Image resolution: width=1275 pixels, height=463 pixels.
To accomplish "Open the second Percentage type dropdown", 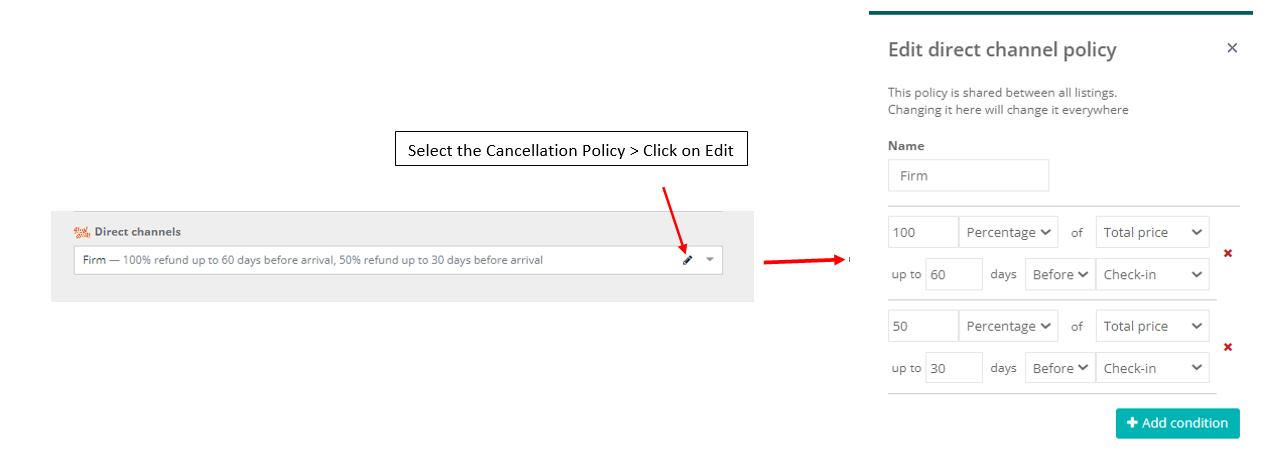I will 1008,326.
